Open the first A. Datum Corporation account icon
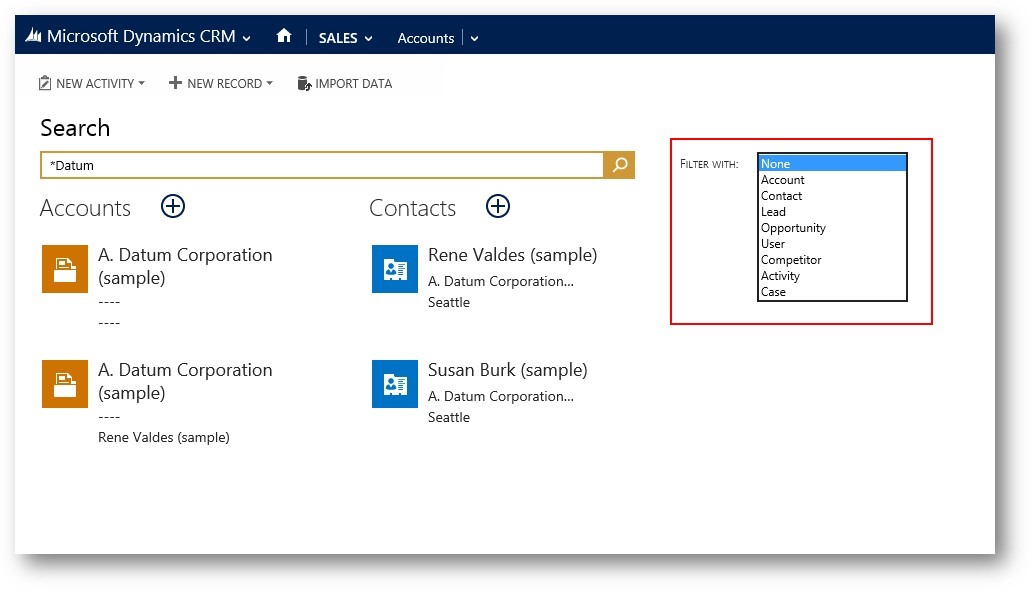 [65, 269]
